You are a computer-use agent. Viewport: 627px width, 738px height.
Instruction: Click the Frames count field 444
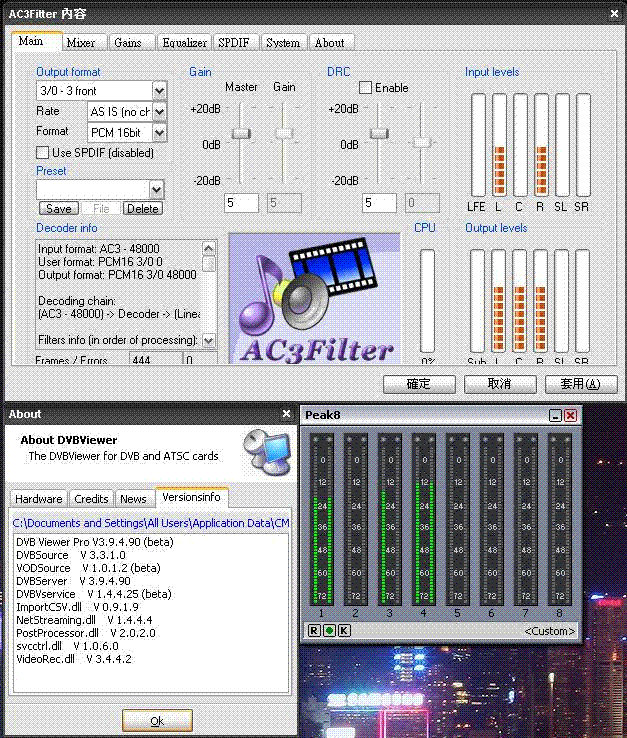(156, 359)
